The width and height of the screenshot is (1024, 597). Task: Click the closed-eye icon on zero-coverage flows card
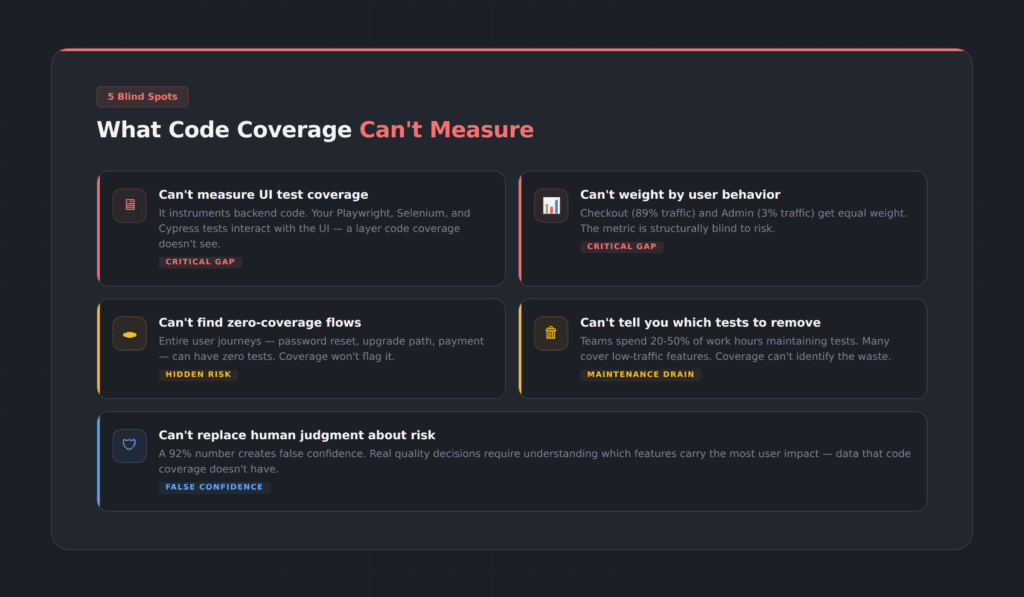pos(129,333)
